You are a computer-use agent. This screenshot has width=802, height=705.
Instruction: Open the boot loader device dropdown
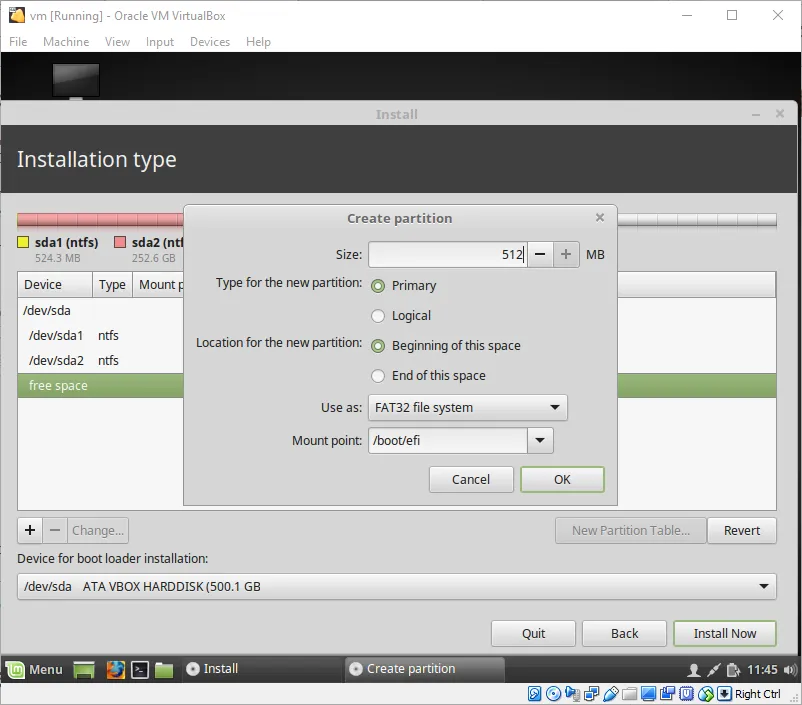(396, 586)
